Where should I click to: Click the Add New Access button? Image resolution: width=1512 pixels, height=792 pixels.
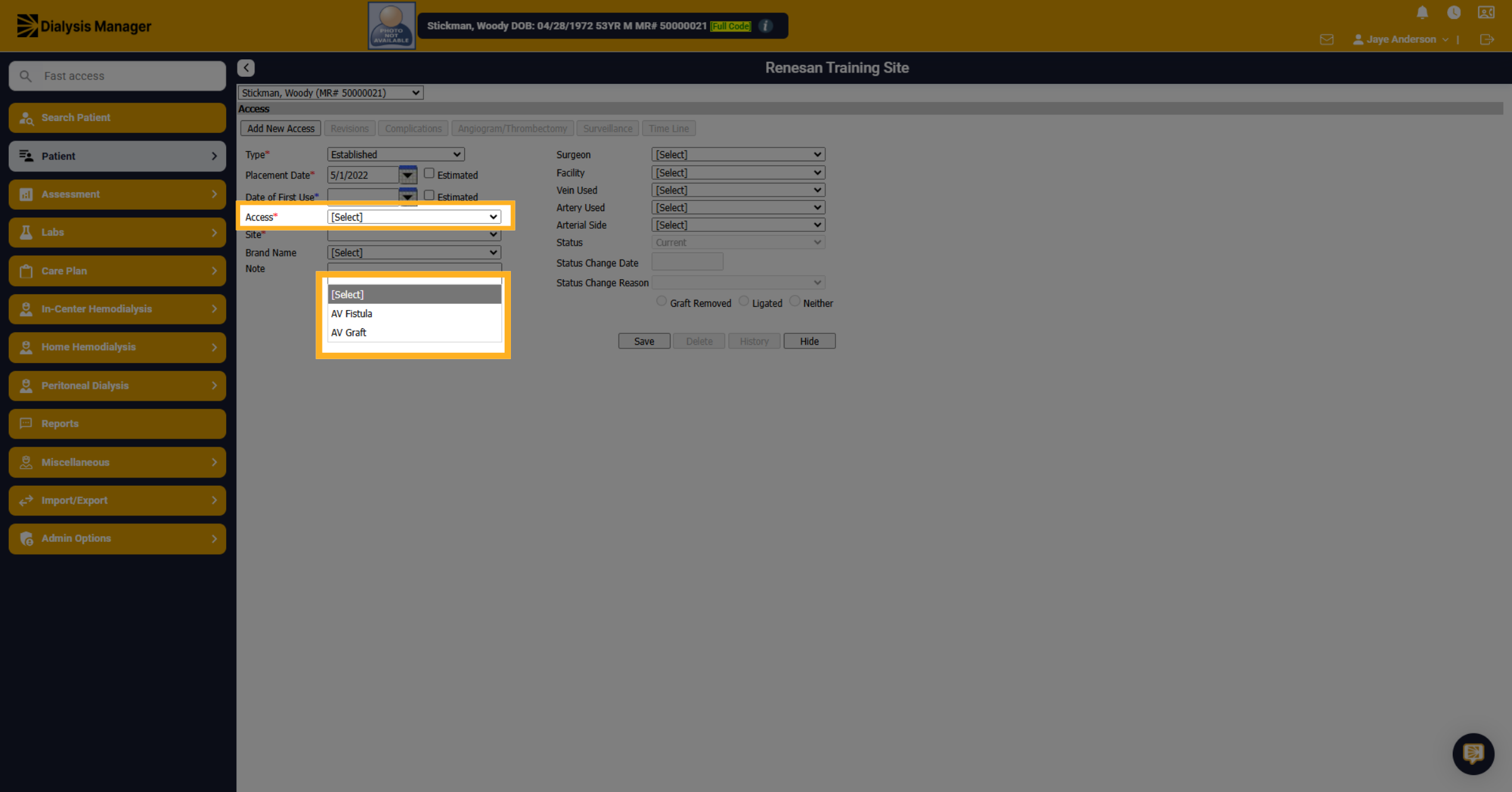pyautogui.click(x=280, y=129)
